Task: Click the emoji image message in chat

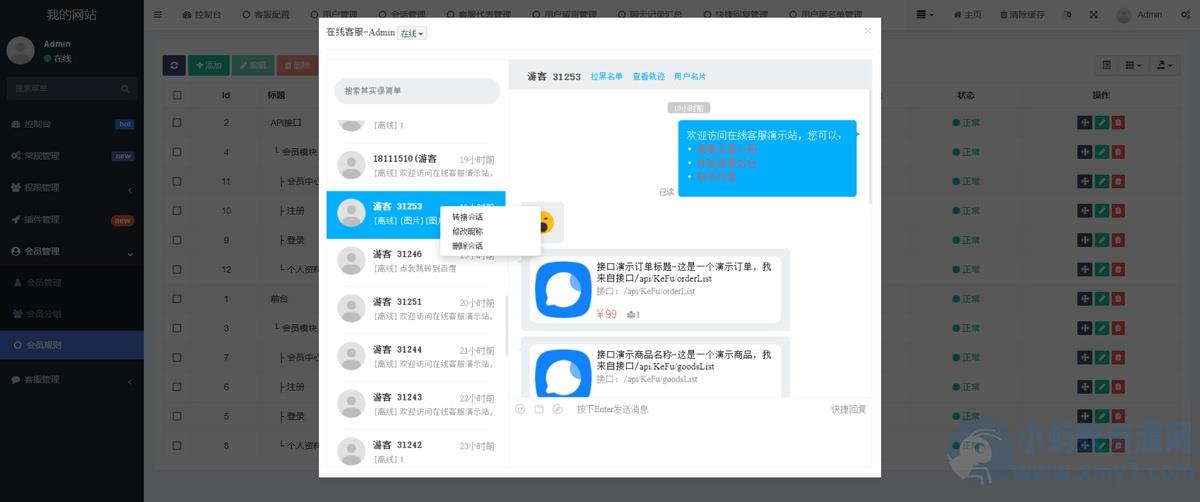Action: 542,222
